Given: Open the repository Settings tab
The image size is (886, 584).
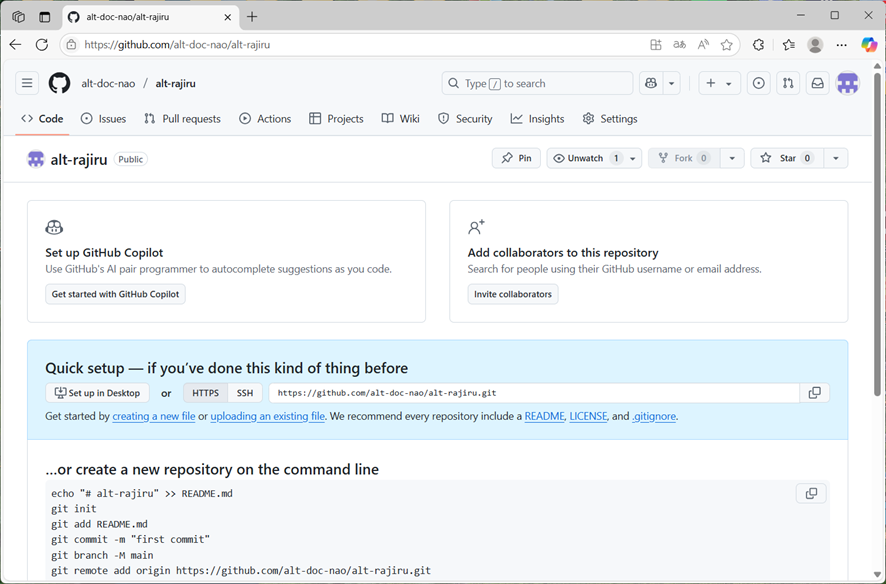Looking at the screenshot, I should pyautogui.click(x=610, y=119).
